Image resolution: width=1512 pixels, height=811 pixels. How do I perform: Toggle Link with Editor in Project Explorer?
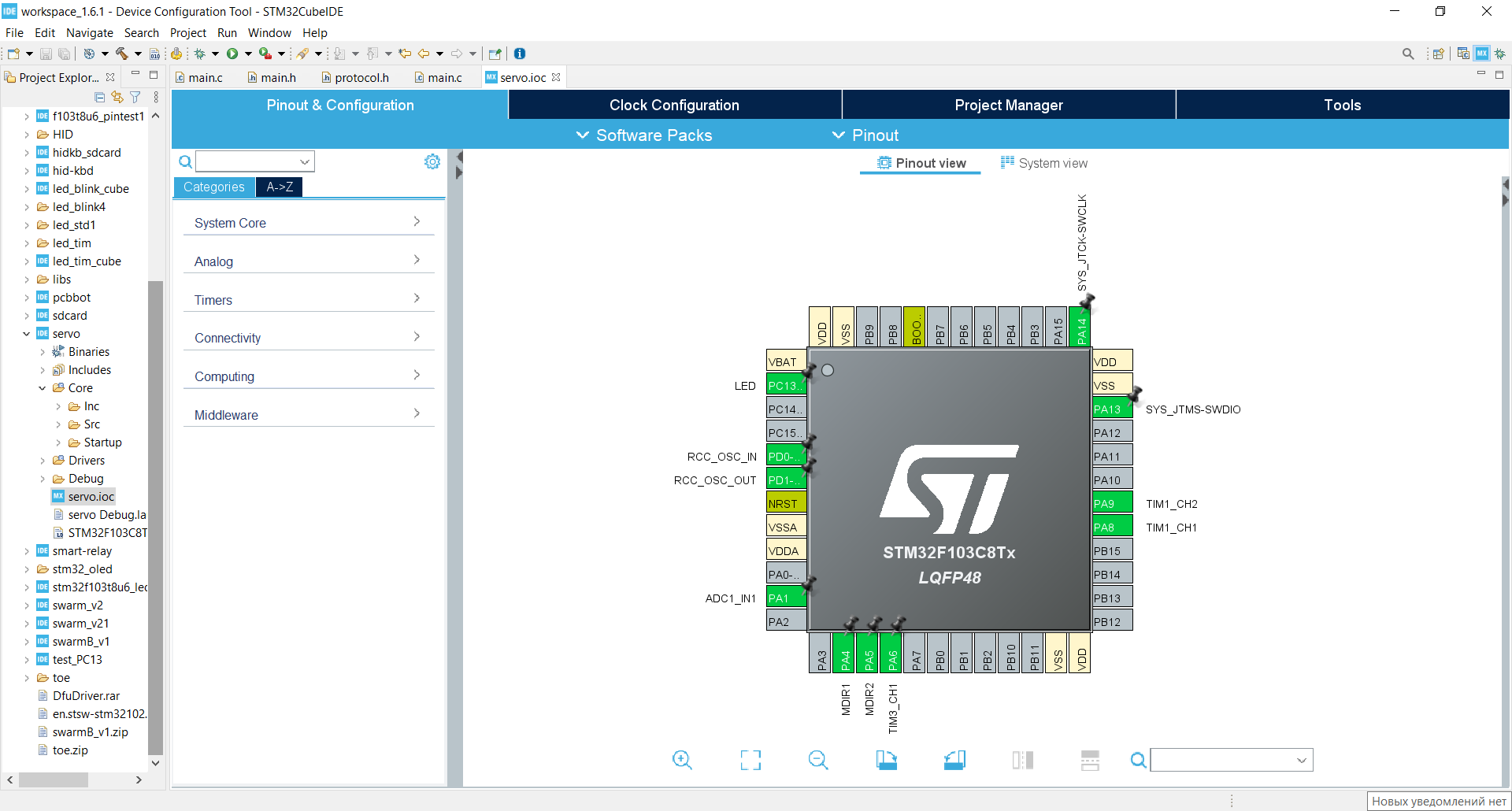(x=117, y=97)
